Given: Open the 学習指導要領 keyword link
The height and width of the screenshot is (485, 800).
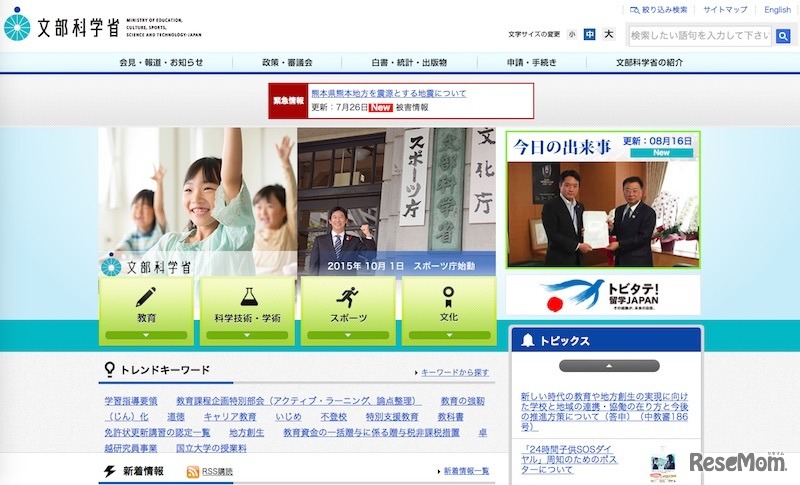Looking at the screenshot, I should (131, 401).
